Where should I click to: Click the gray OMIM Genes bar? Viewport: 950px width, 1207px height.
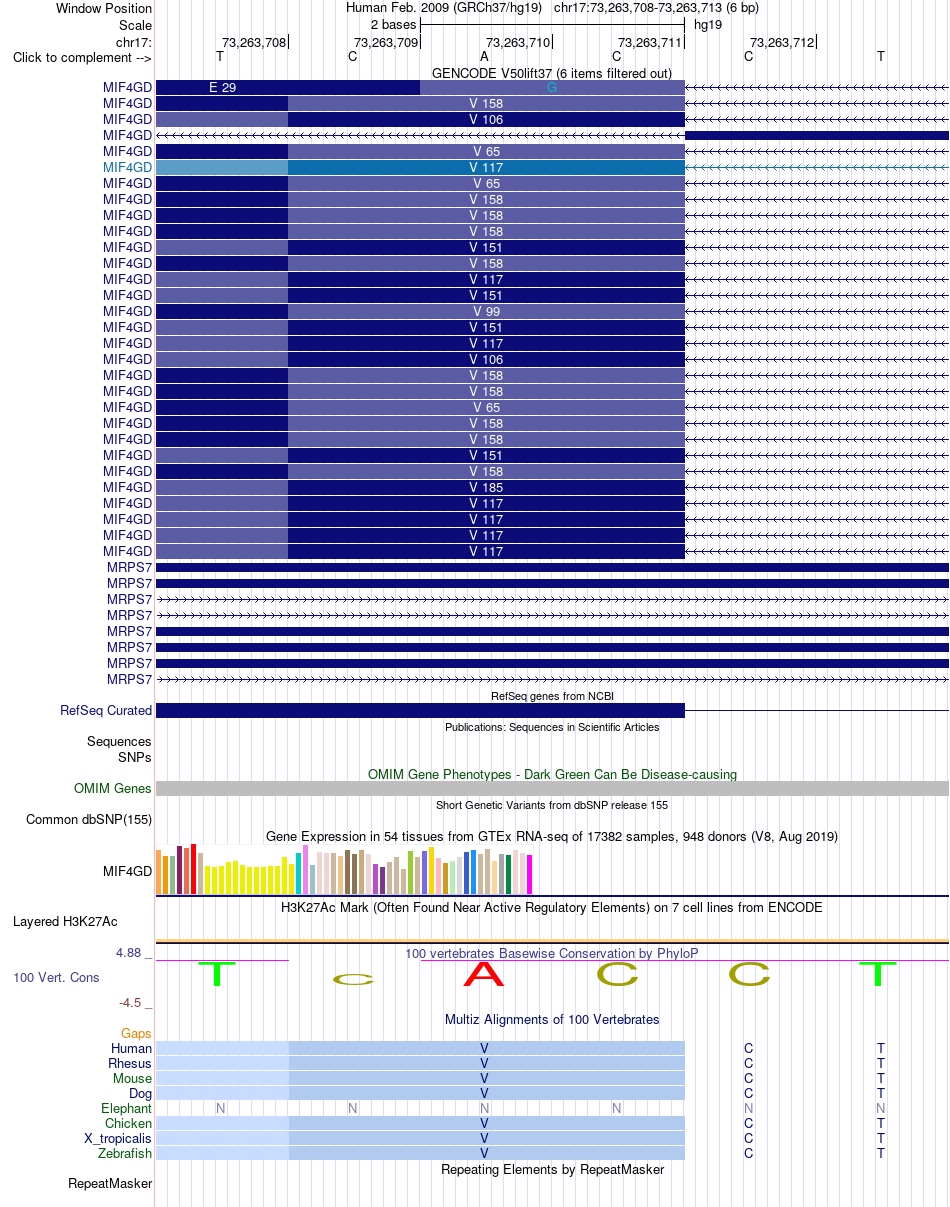(x=552, y=788)
